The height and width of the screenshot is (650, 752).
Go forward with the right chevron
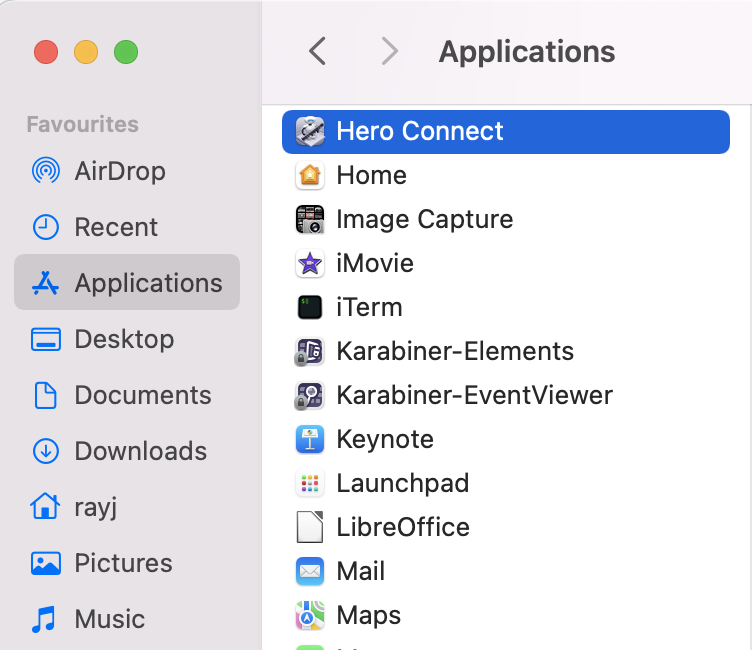(389, 51)
